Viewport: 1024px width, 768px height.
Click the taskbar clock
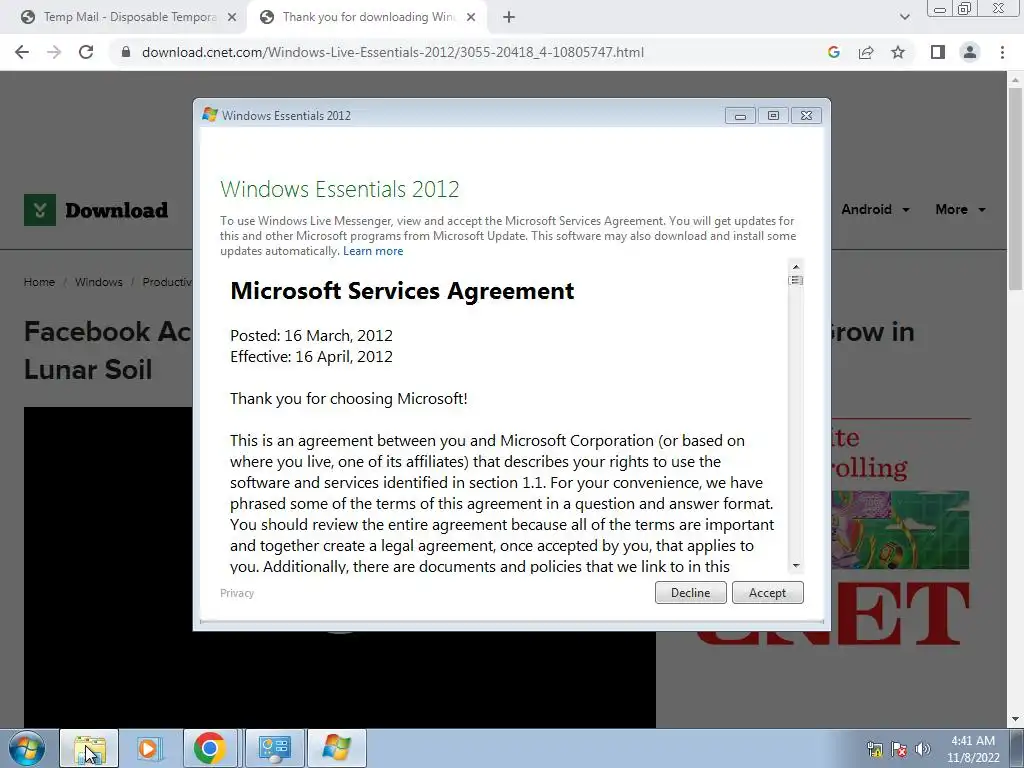(x=973, y=749)
